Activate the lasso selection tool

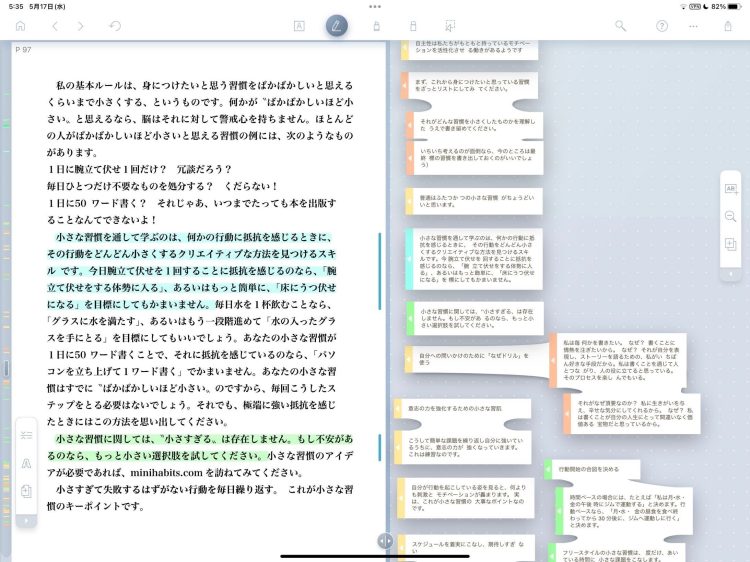coord(450,26)
